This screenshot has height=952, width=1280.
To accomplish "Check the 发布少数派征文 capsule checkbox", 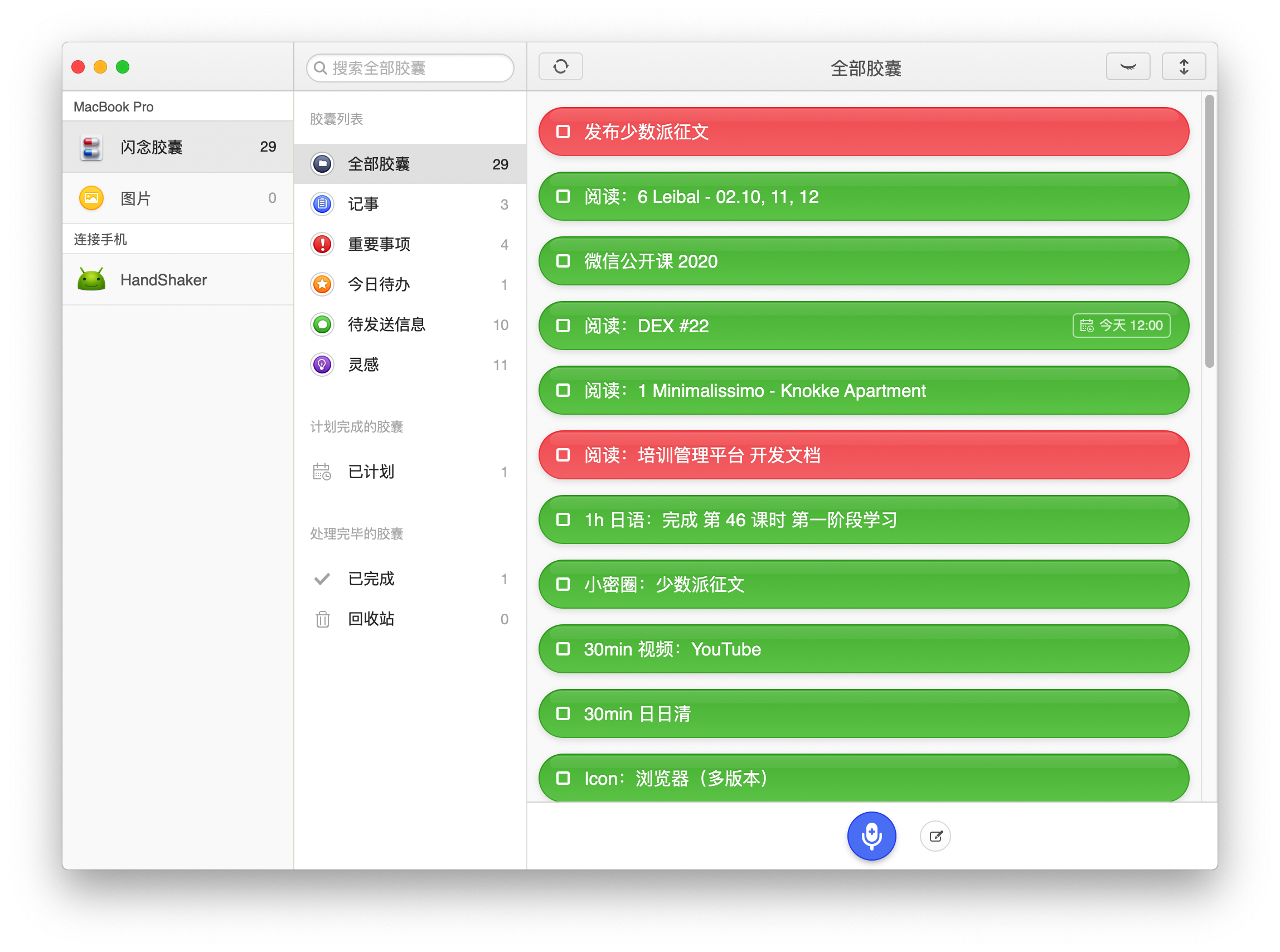I will (x=563, y=132).
